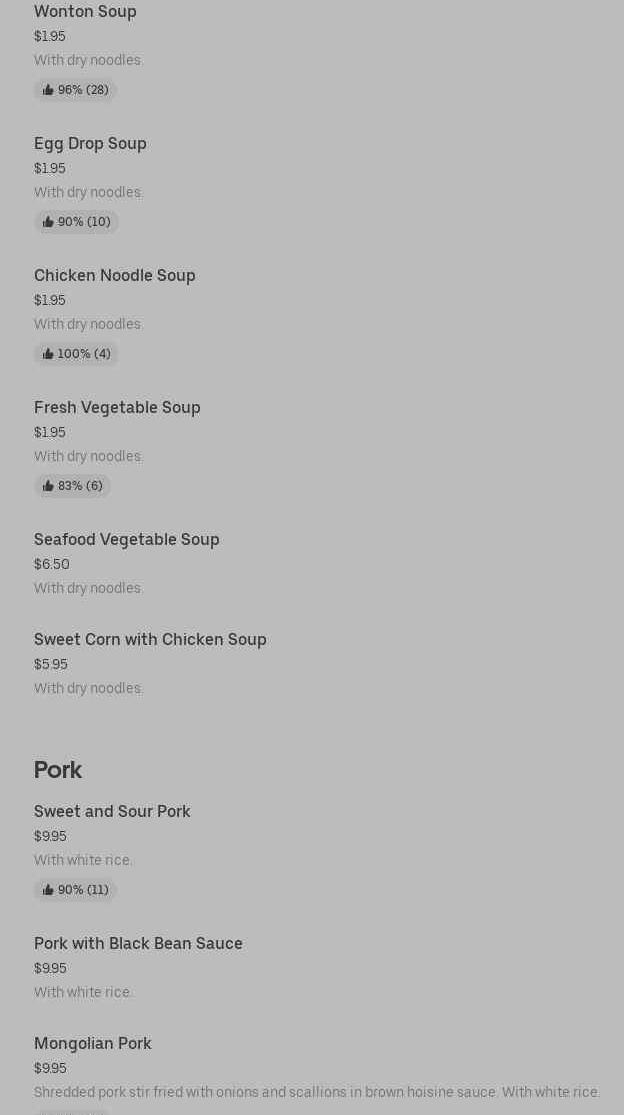Click thumbs-up icon on Egg Drop Soup rating
This screenshot has height=1115, width=624.
click(x=48, y=222)
